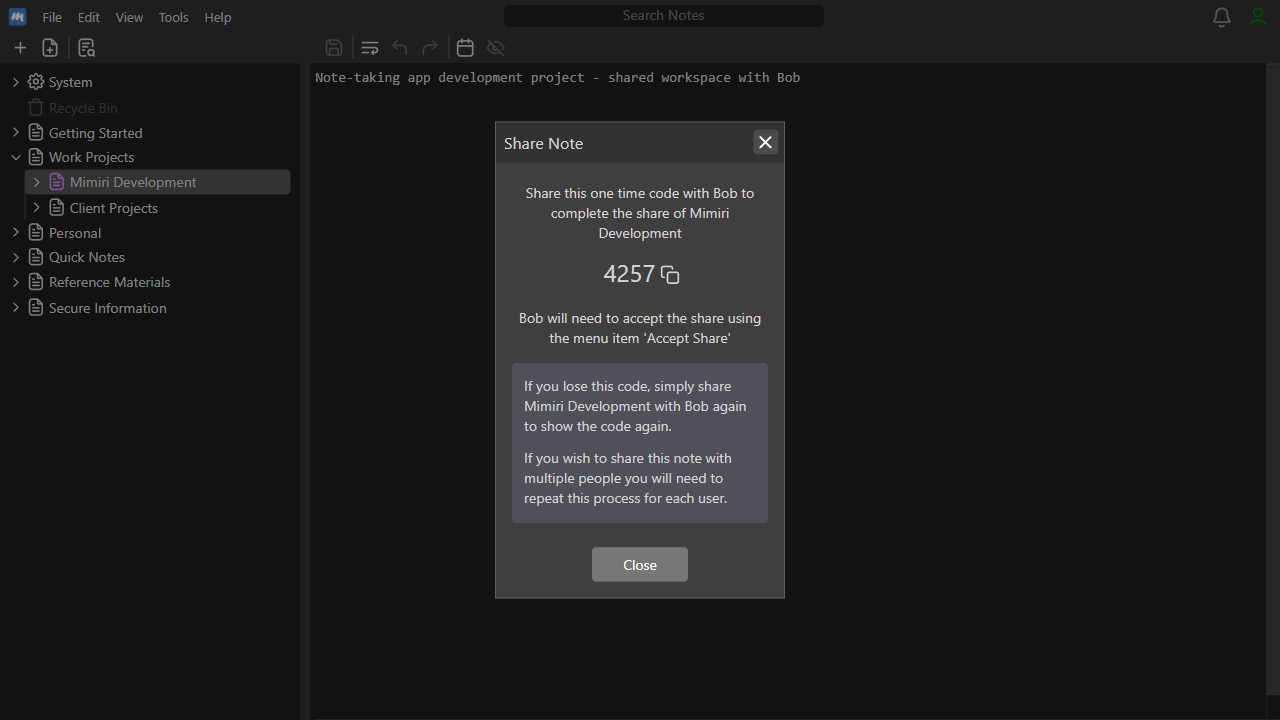Save the note using the floppy disk icon
The width and height of the screenshot is (1280, 720).
335,47
